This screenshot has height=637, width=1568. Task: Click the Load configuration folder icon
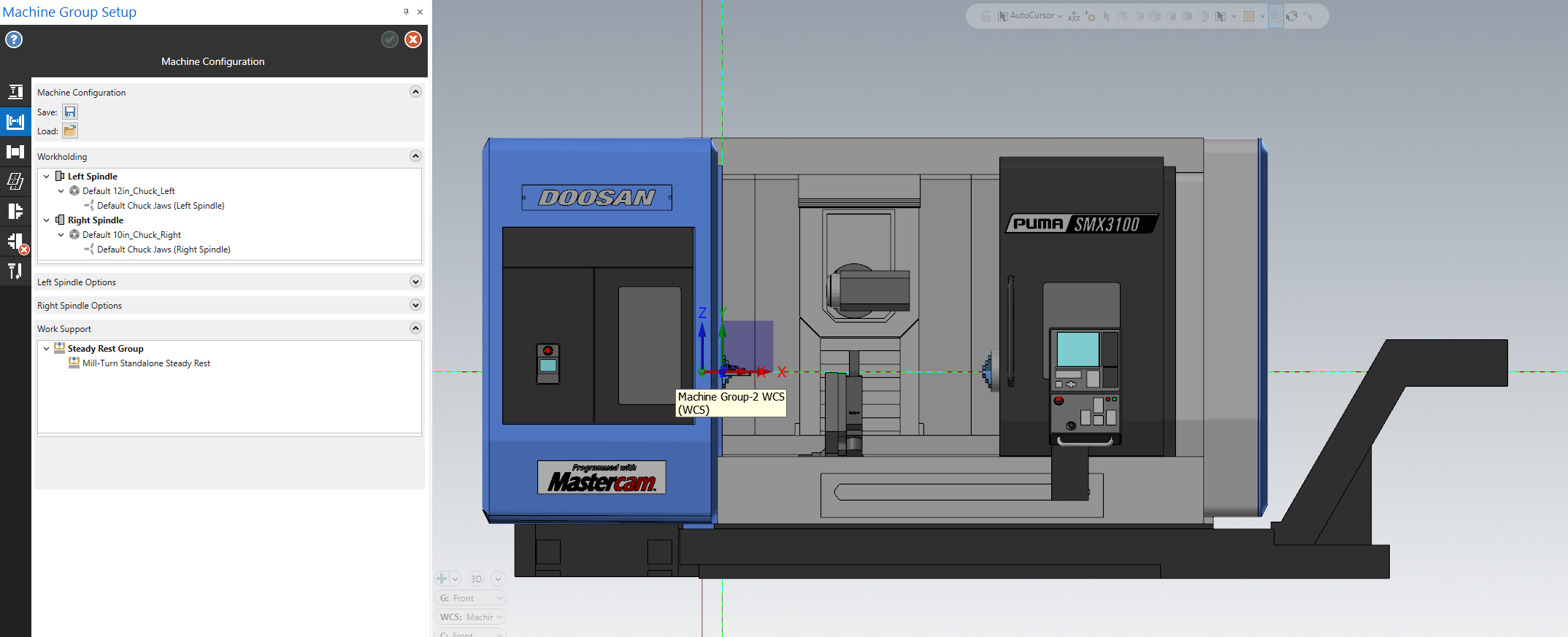coord(70,131)
